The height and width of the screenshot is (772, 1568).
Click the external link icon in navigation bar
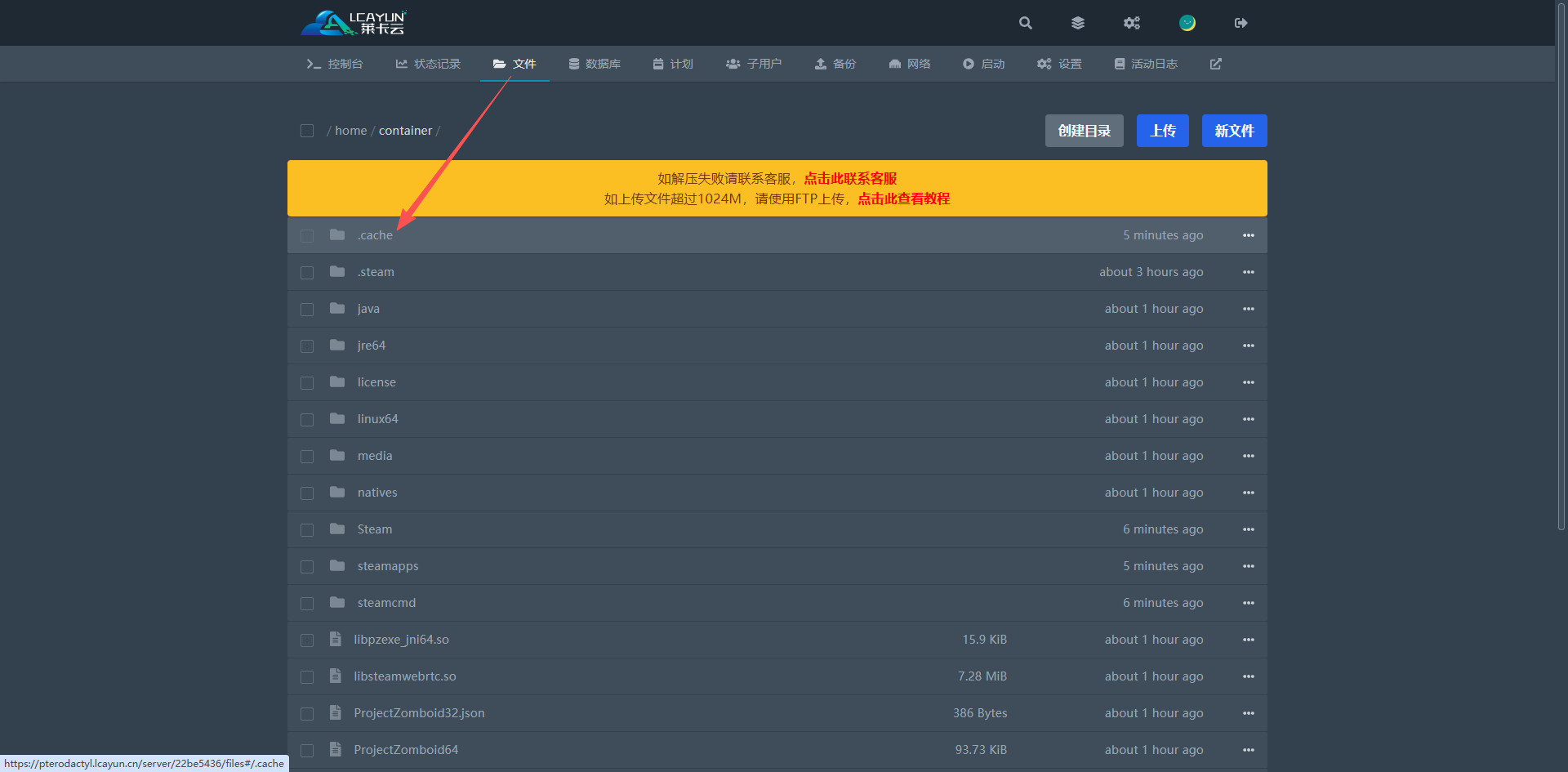pos(1215,64)
